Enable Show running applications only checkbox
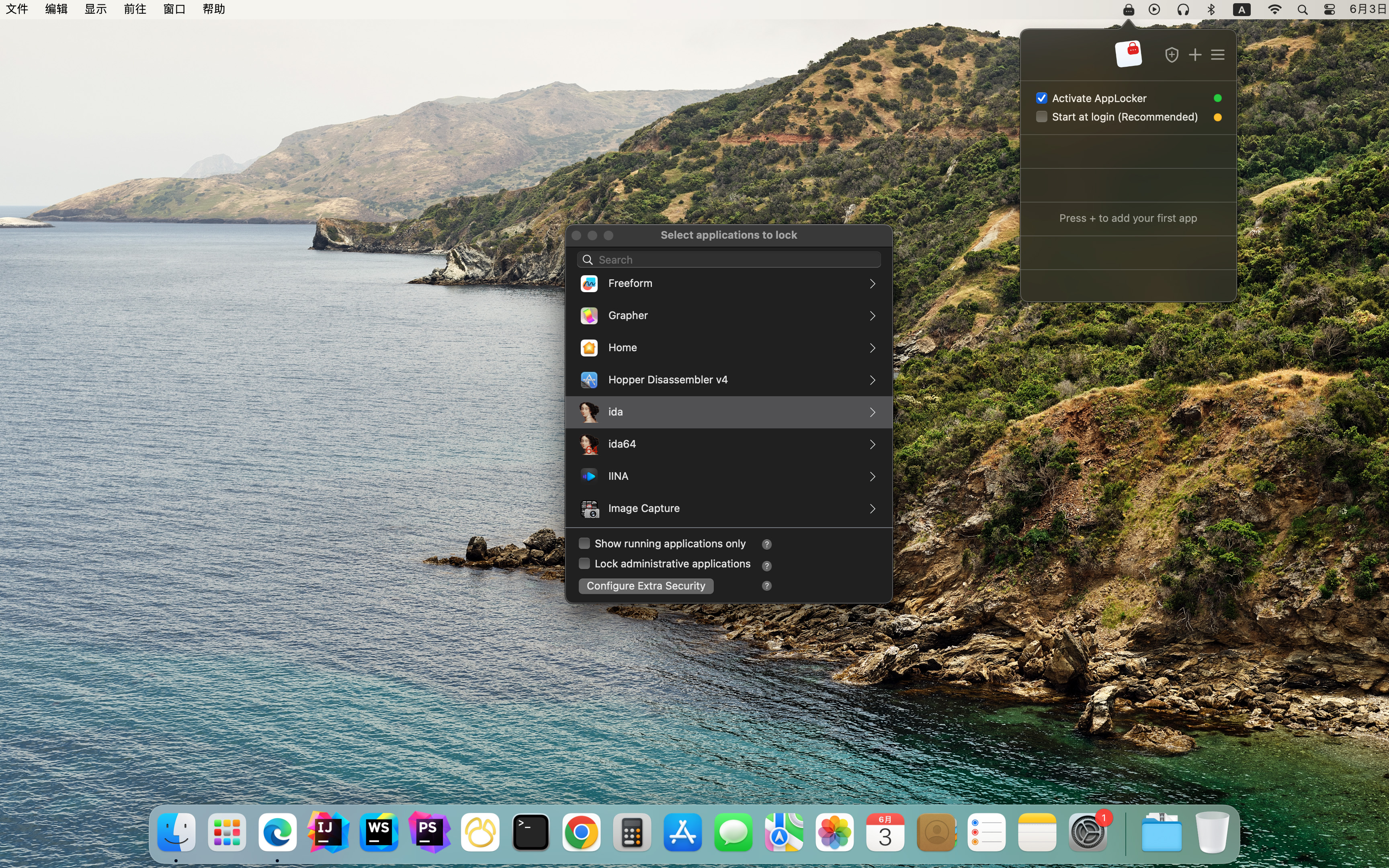Screen dimensions: 1389x868 [x=584, y=543]
